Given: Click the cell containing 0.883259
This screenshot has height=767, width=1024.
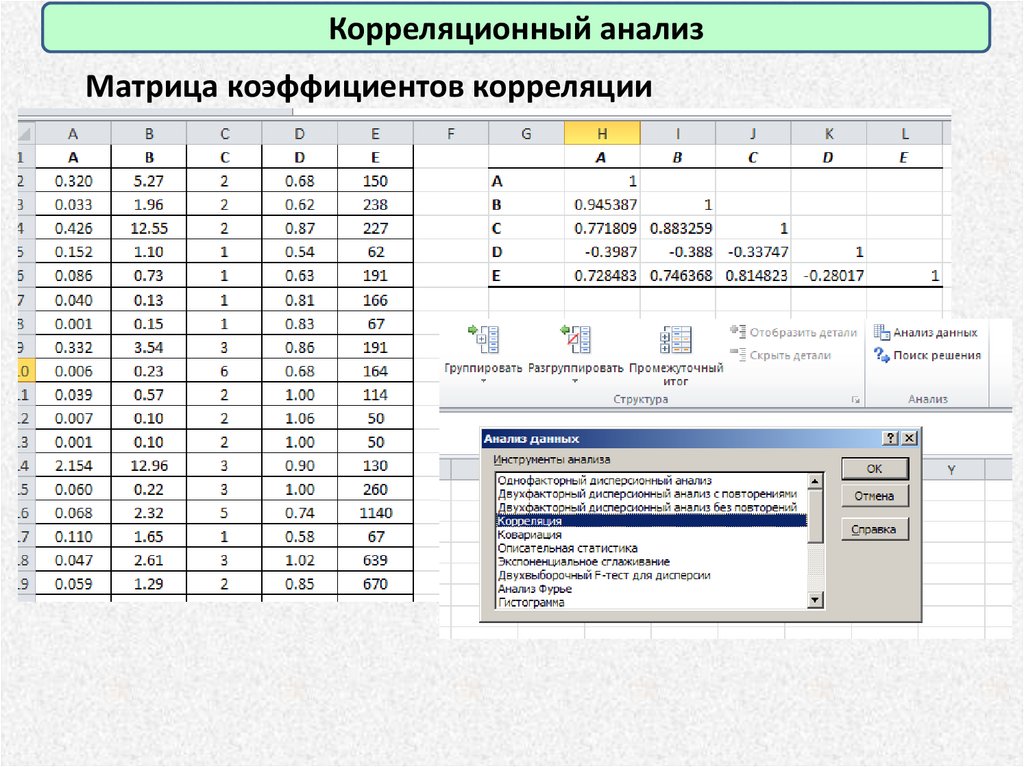Looking at the screenshot, I should [678, 228].
